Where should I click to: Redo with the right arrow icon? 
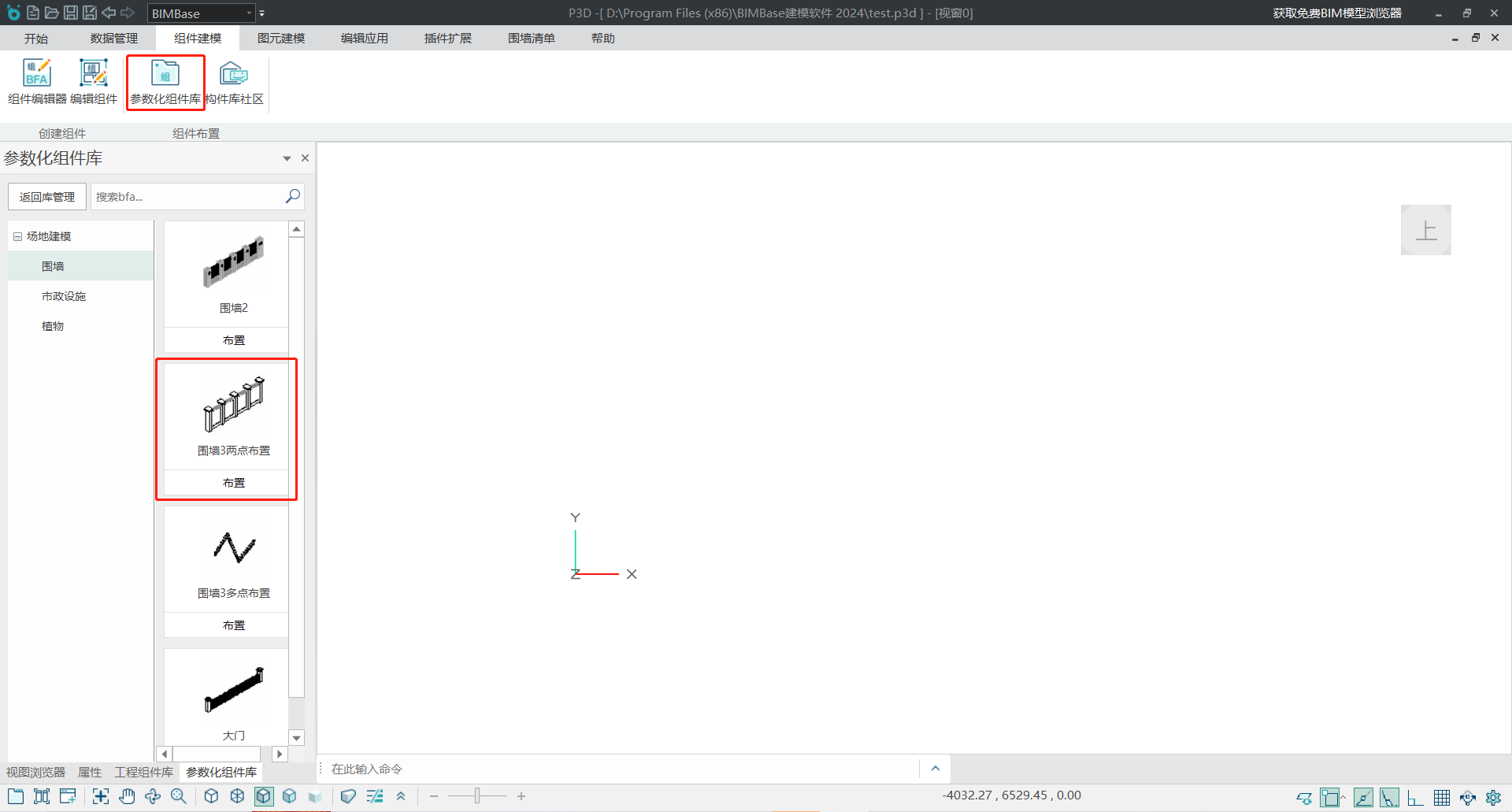128,13
